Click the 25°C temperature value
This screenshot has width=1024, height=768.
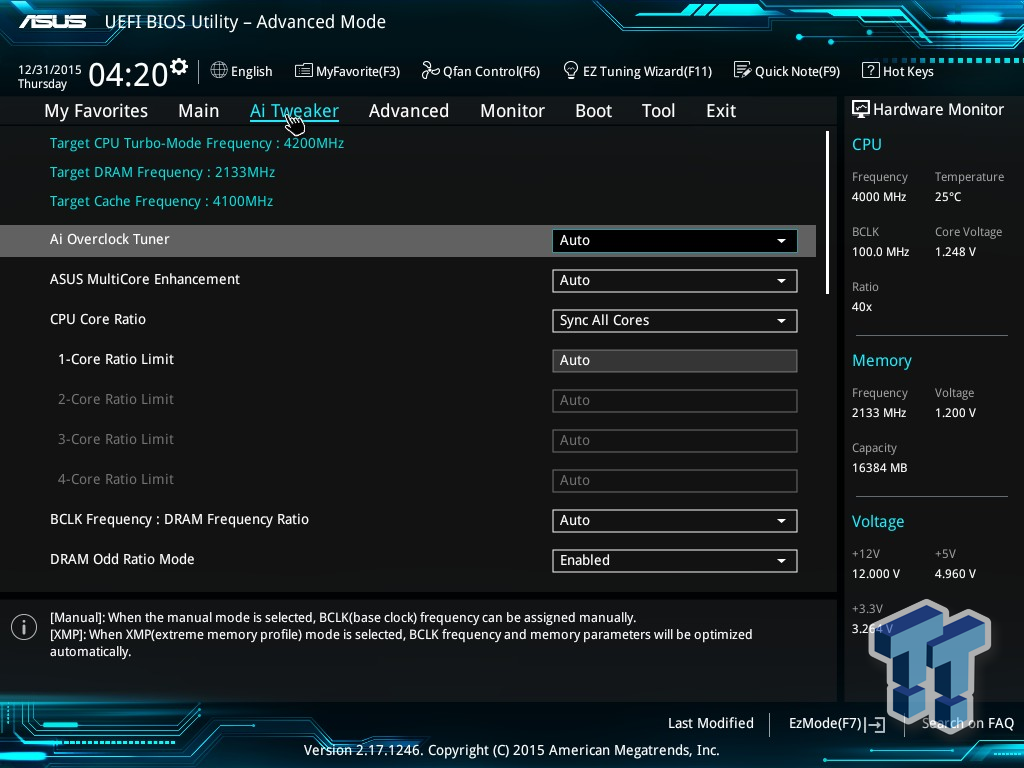[x=948, y=197]
